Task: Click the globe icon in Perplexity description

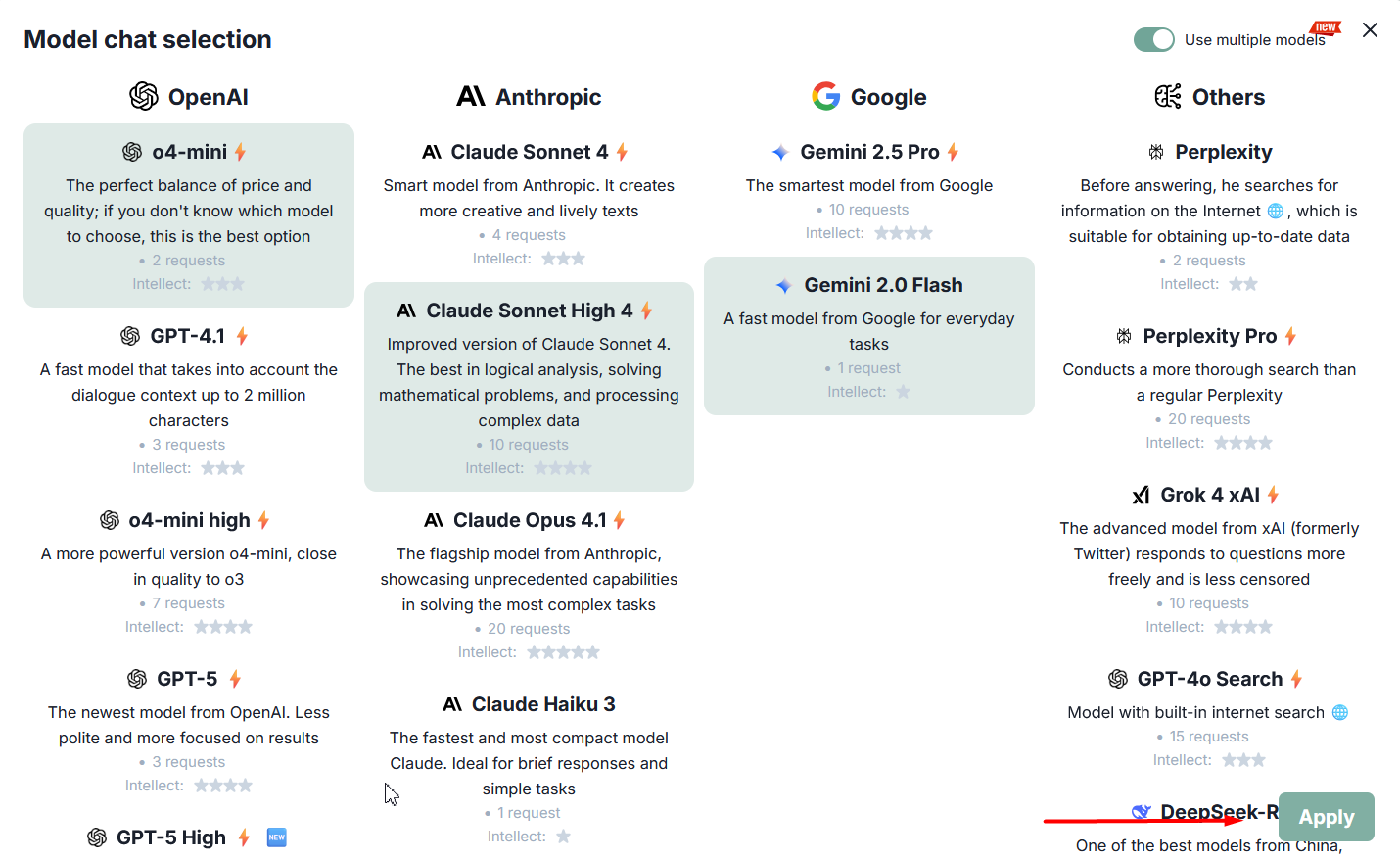Action: [1276, 211]
